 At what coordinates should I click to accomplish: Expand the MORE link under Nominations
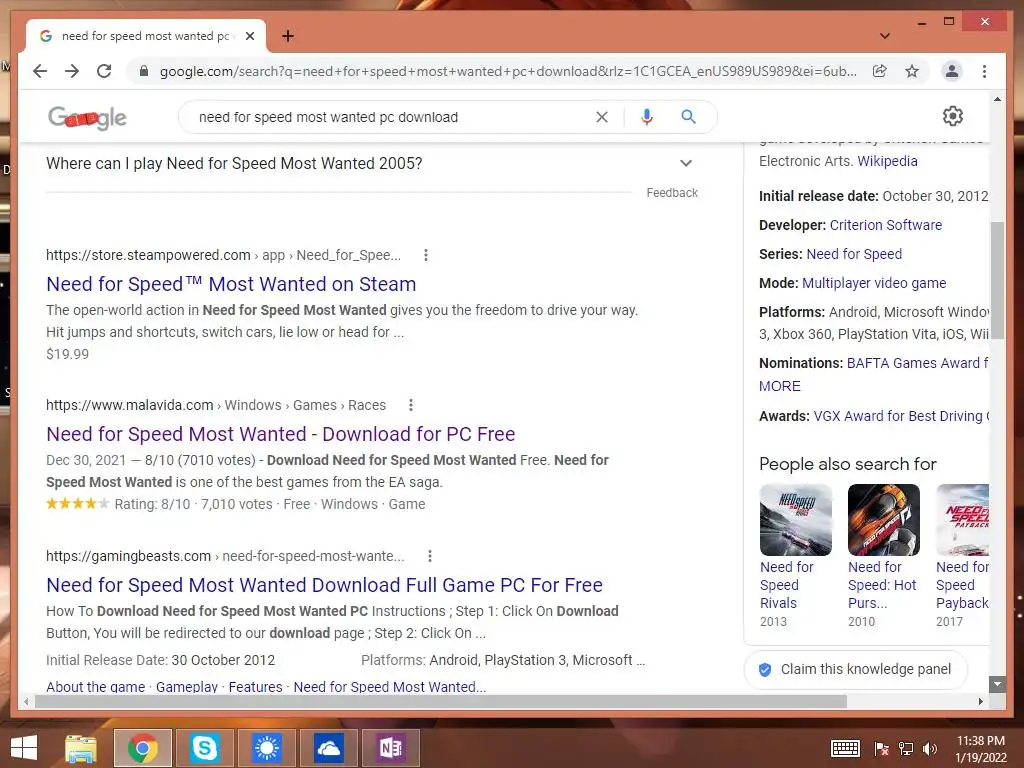779,386
